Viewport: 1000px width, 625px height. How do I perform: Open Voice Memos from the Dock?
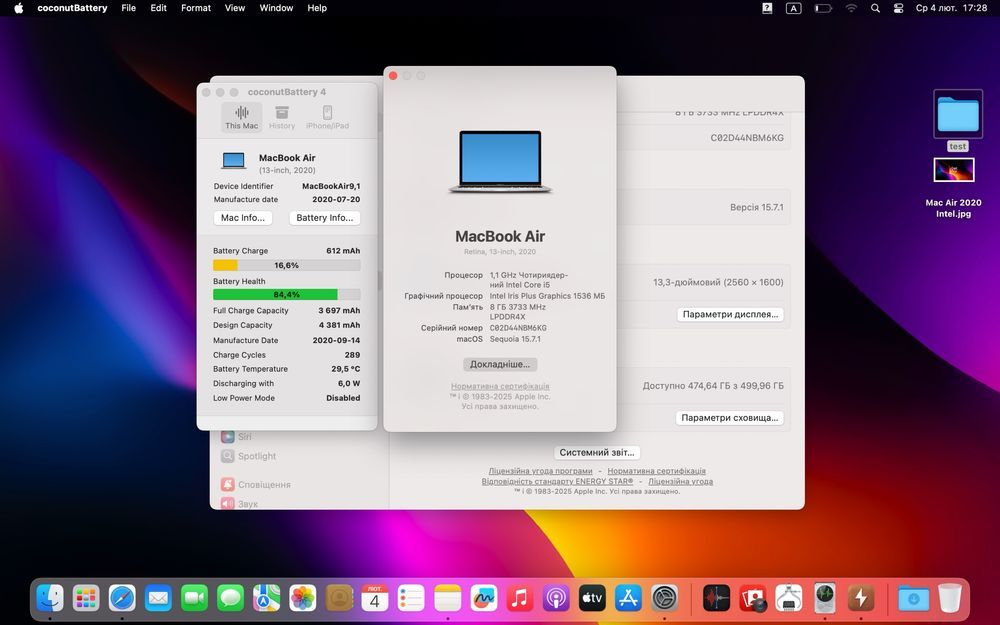click(716, 598)
